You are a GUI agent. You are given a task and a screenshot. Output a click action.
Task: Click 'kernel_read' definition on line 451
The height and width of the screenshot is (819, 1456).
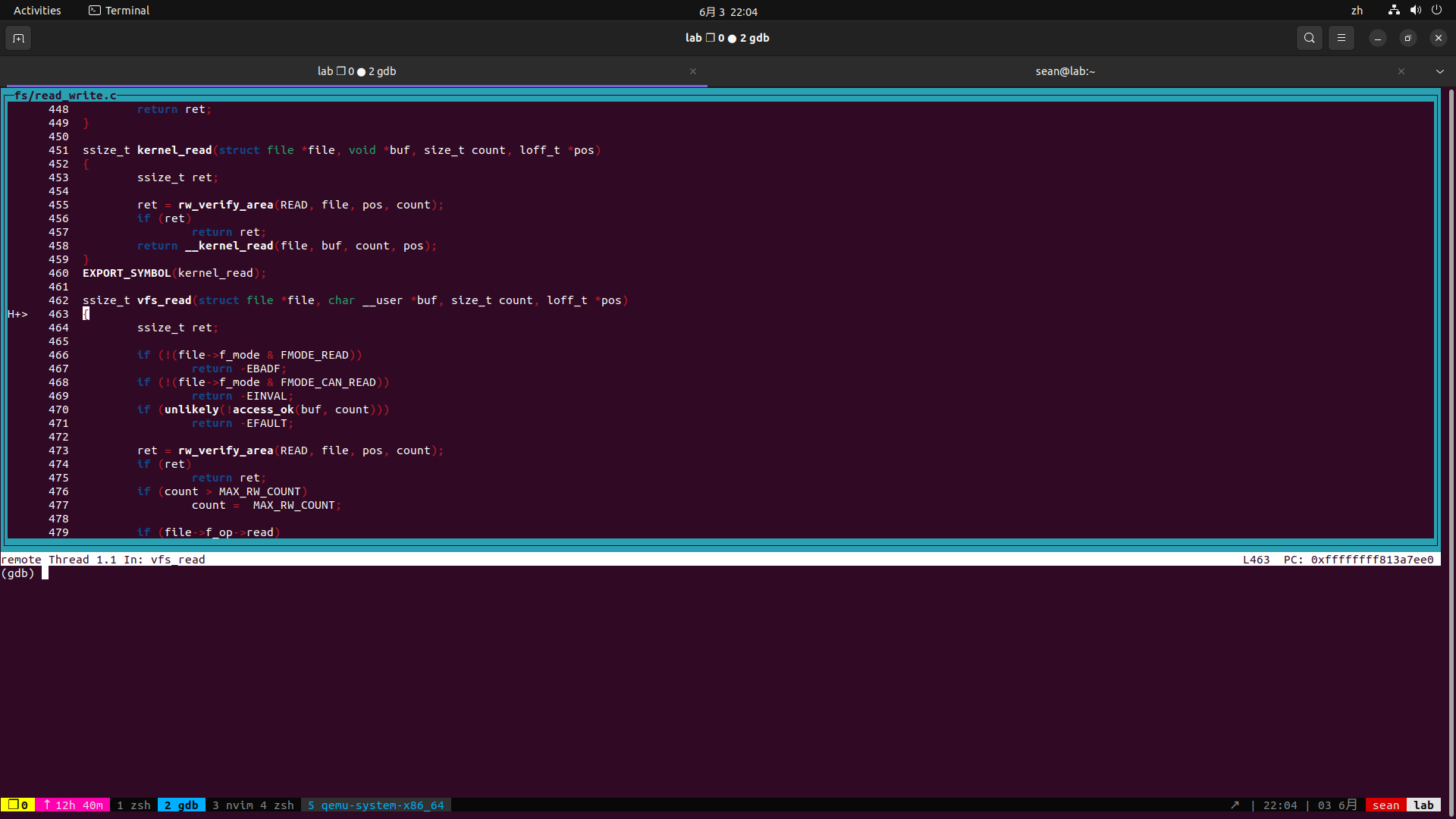coord(174,150)
